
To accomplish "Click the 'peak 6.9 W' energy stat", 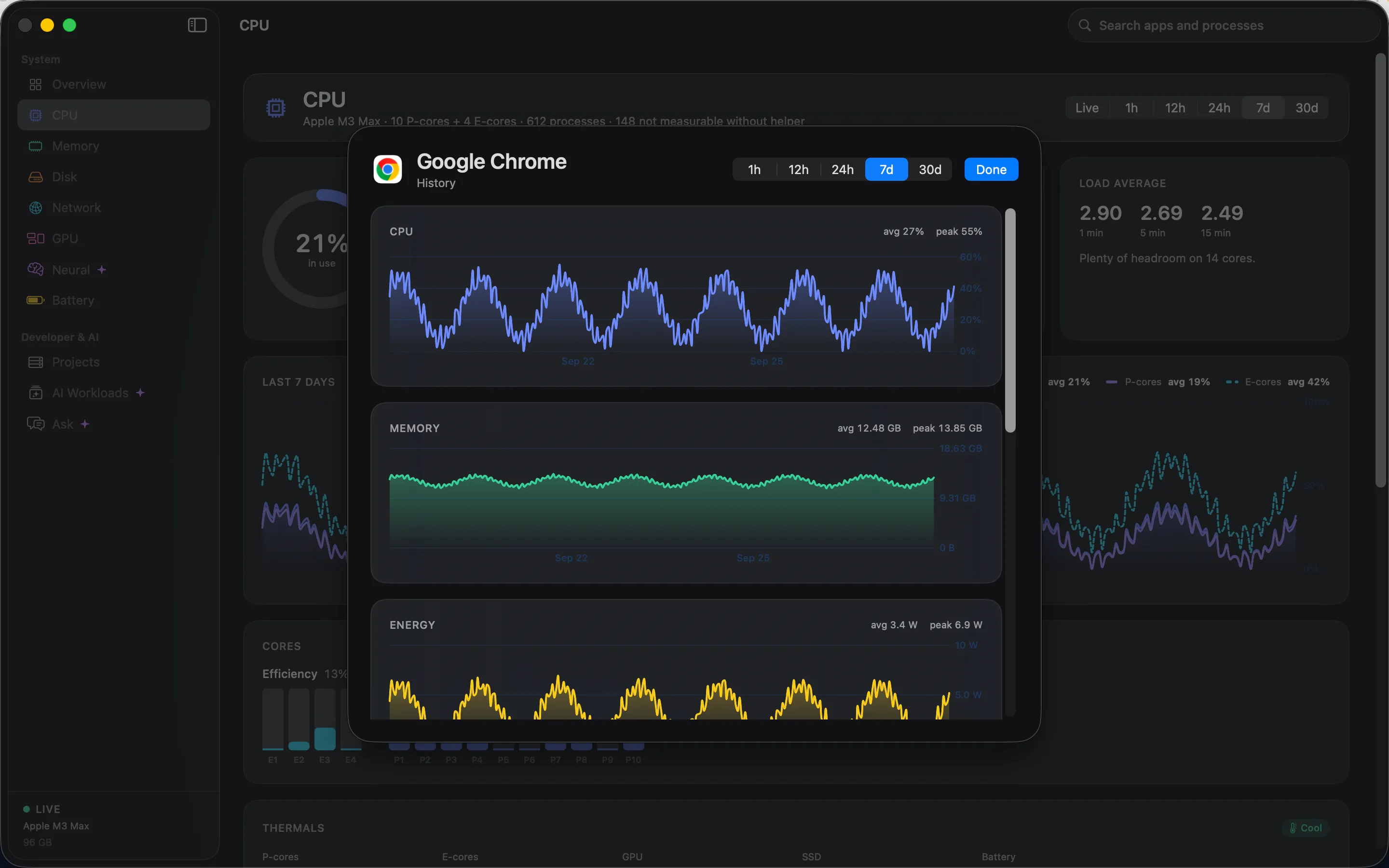I will tap(955, 624).
